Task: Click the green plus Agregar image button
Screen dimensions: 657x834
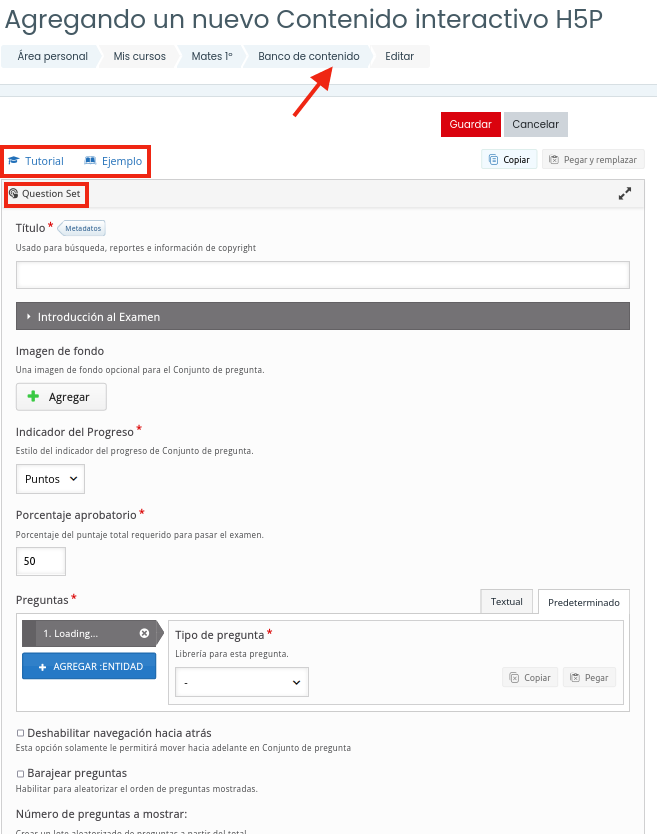Action: [61, 397]
